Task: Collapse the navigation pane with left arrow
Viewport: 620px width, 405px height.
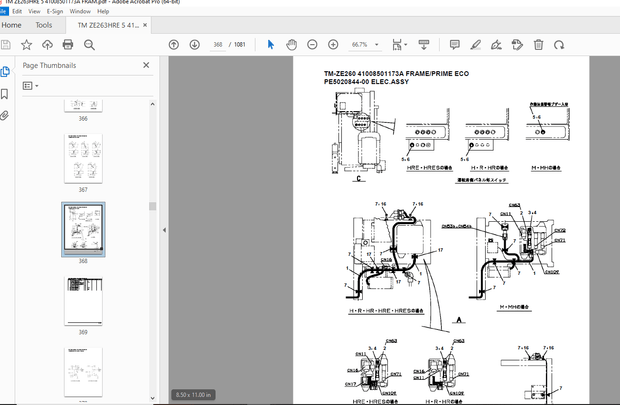Action: [x=165, y=229]
